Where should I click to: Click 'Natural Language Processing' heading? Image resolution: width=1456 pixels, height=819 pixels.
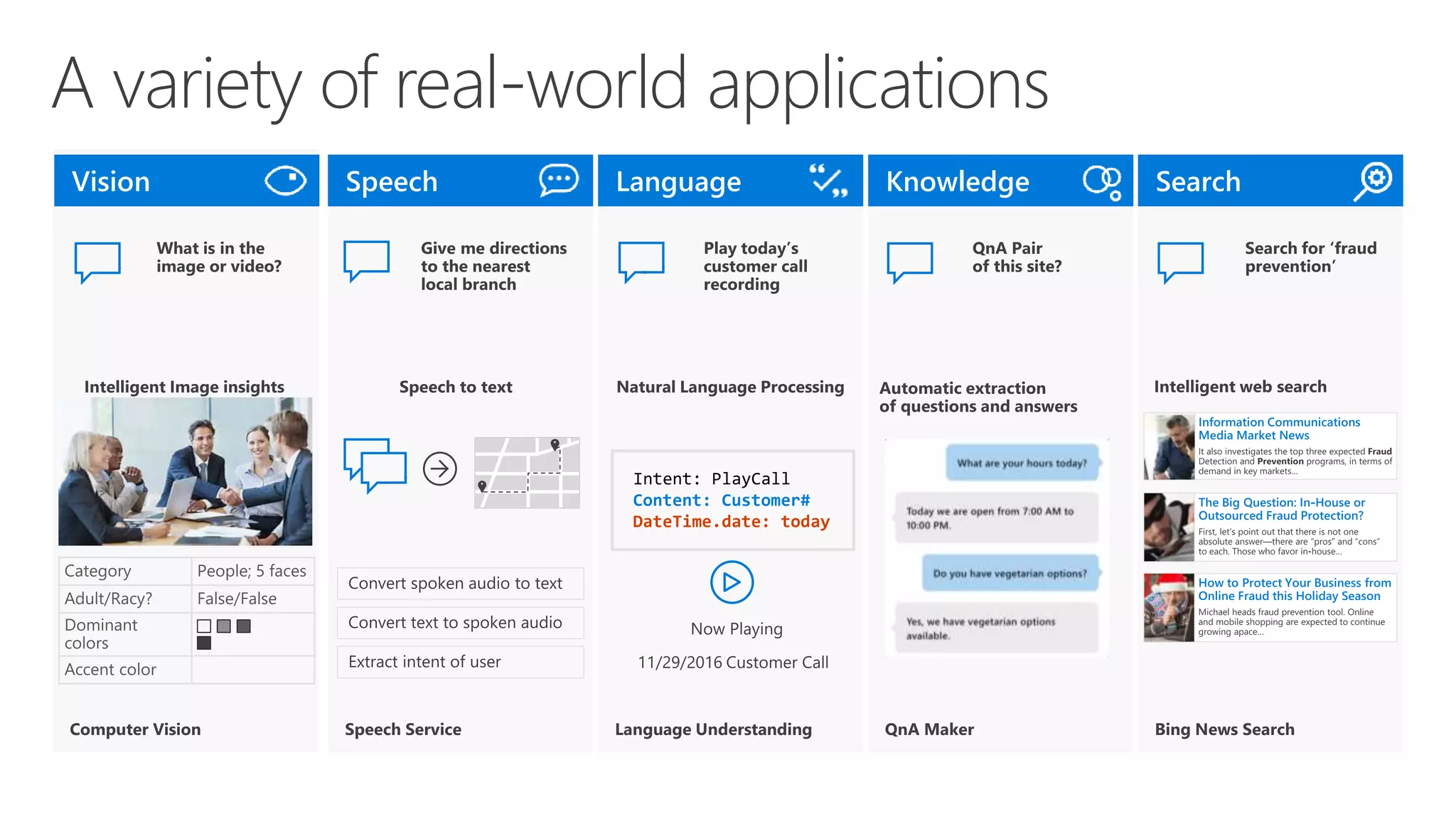[x=730, y=387]
